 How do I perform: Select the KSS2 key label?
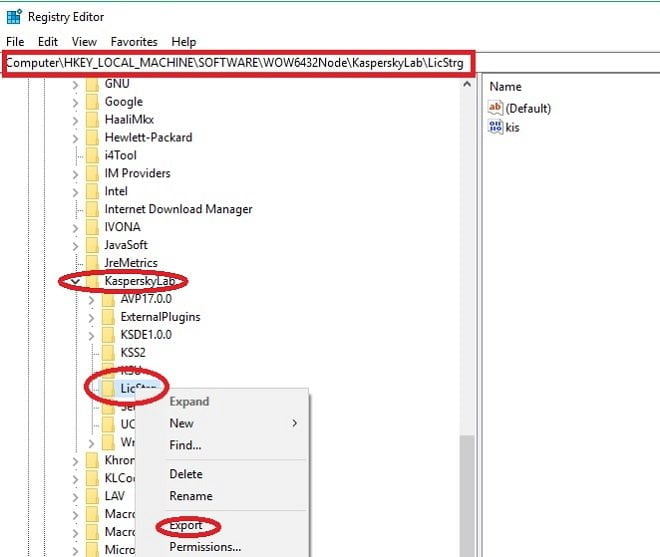(x=133, y=352)
